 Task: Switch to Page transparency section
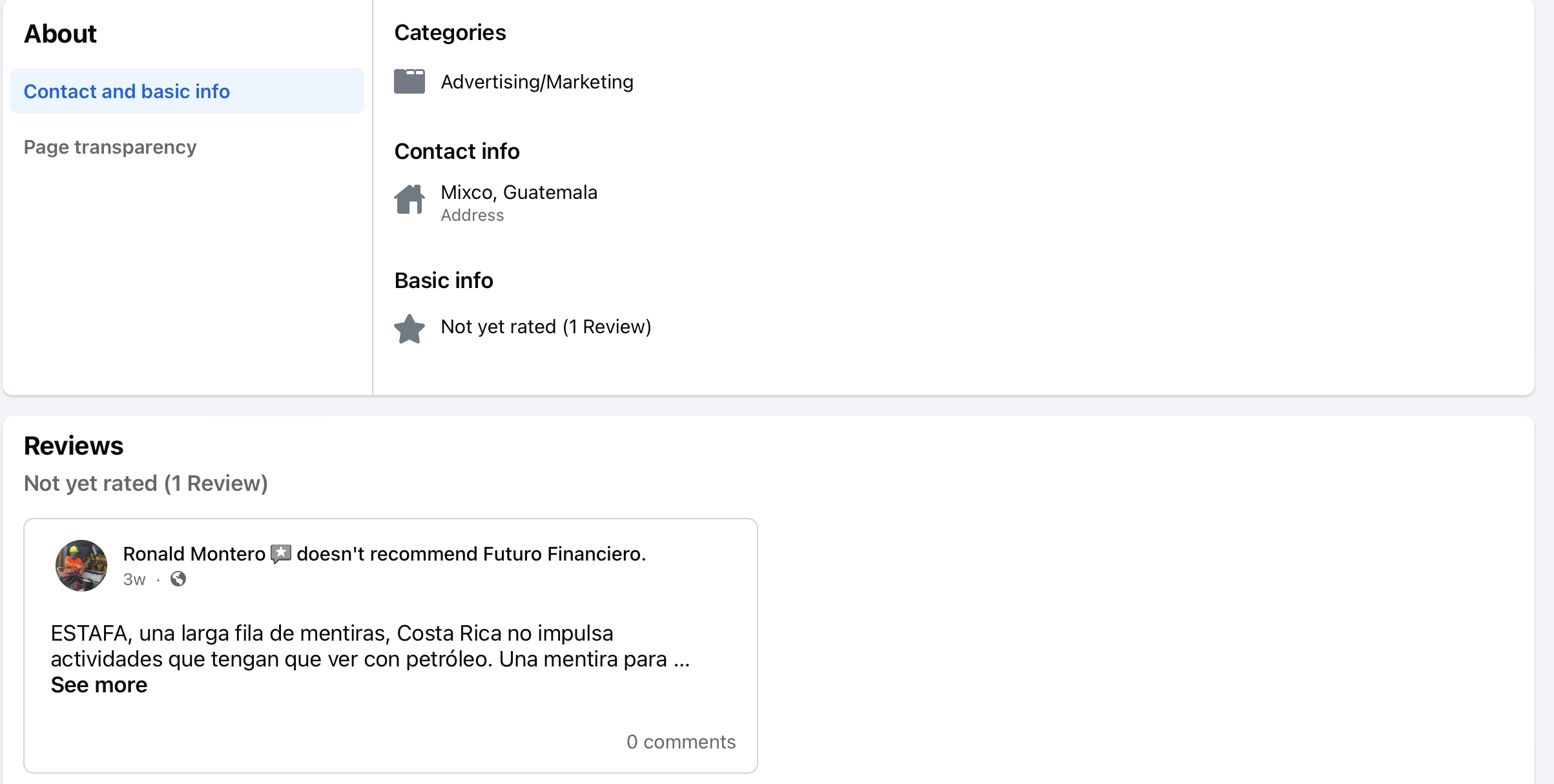[110, 147]
